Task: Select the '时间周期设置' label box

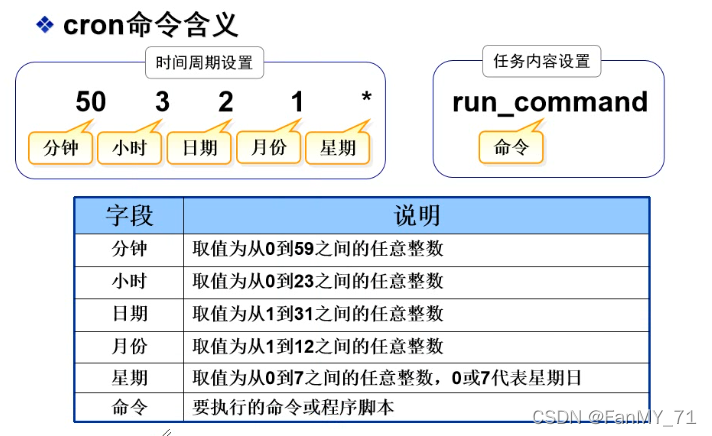Action: tap(204, 63)
